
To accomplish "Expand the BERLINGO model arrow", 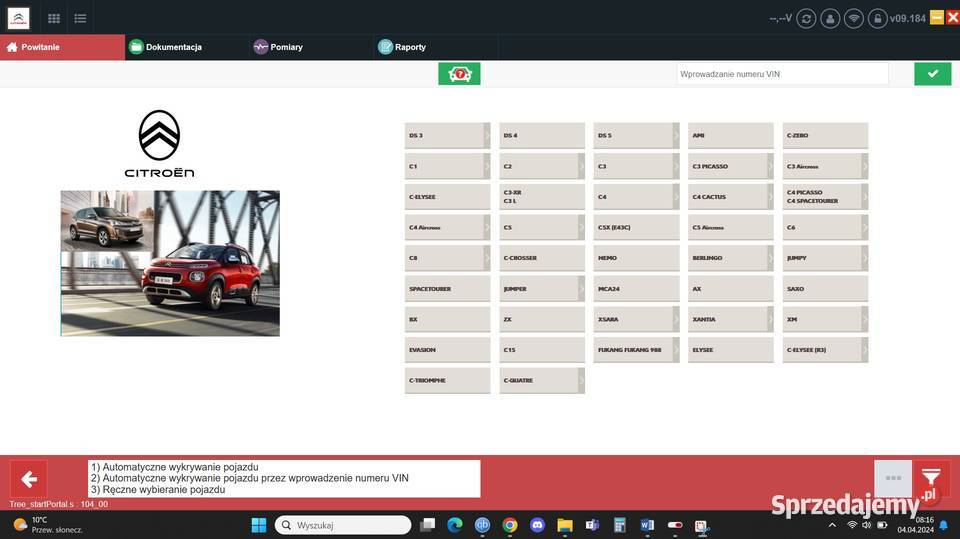I will click(770, 258).
